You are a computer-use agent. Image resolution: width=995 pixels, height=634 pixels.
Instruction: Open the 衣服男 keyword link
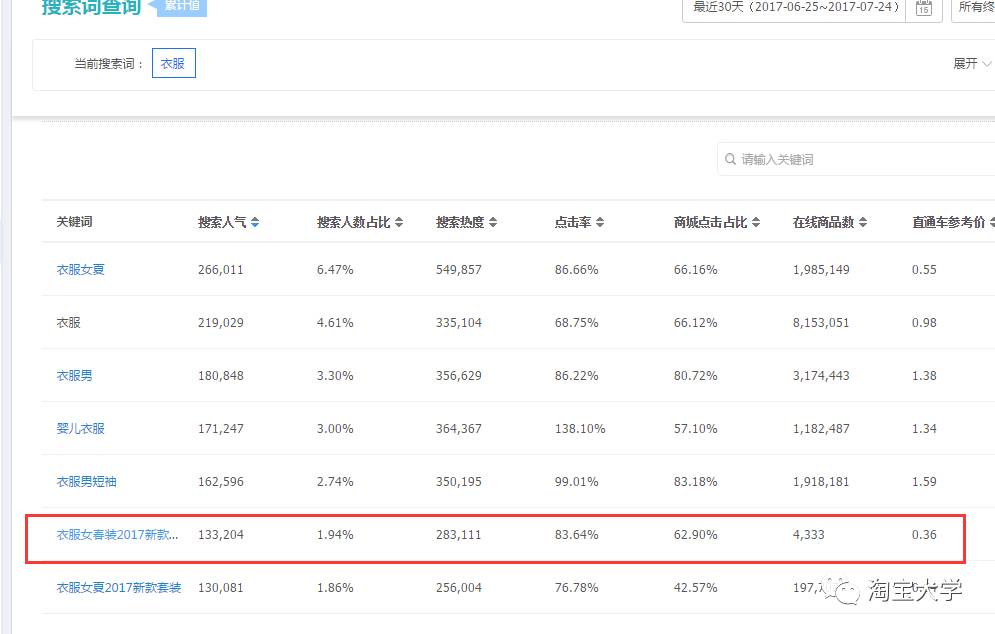click(74, 376)
